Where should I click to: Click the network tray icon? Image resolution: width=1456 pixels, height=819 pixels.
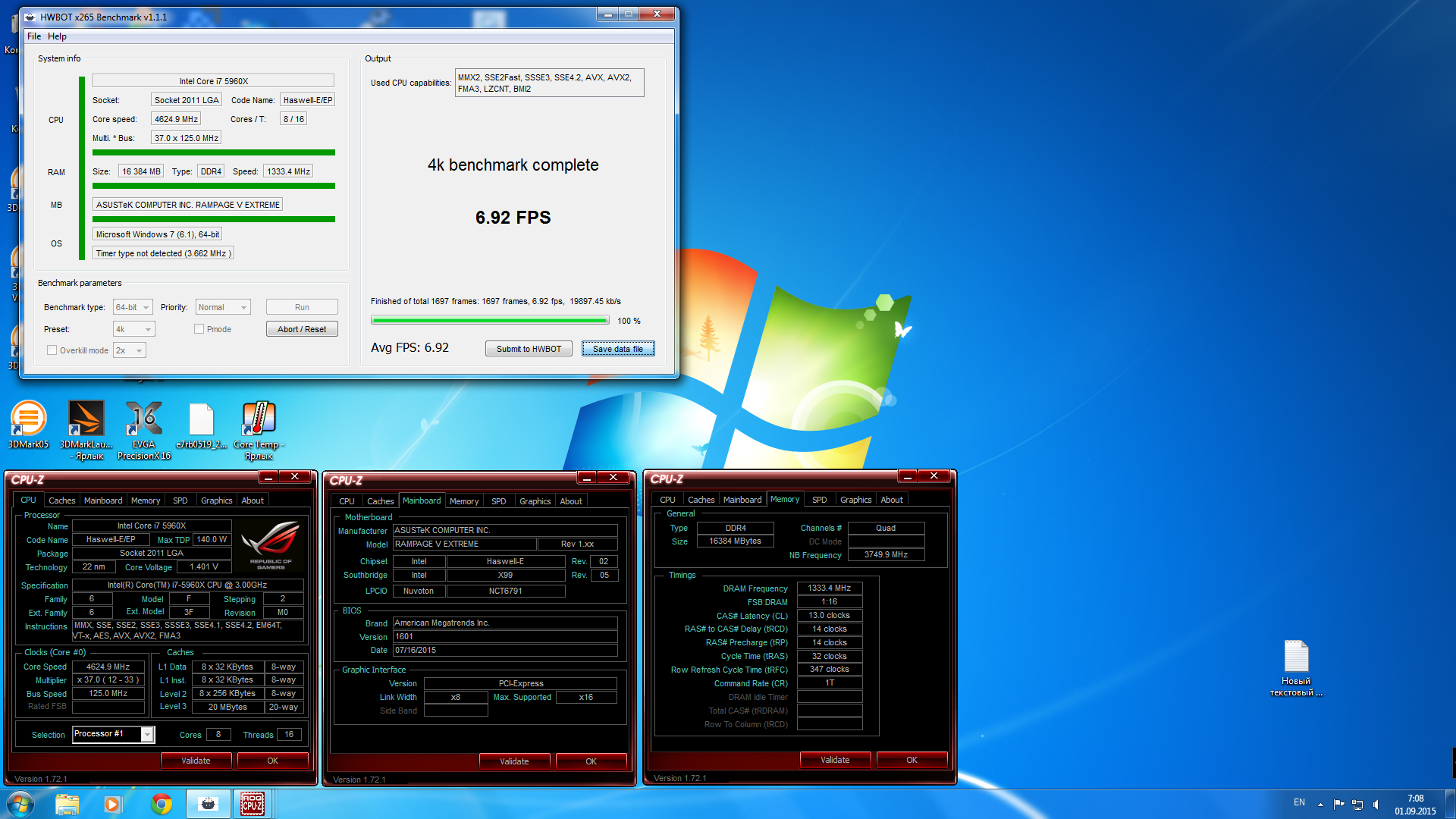coord(1357,804)
